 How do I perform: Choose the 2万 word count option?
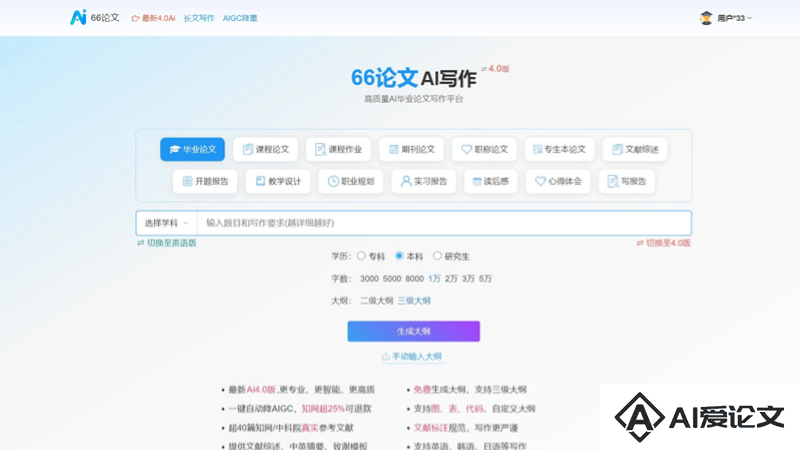pyautogui.click(x=451, y=279)
